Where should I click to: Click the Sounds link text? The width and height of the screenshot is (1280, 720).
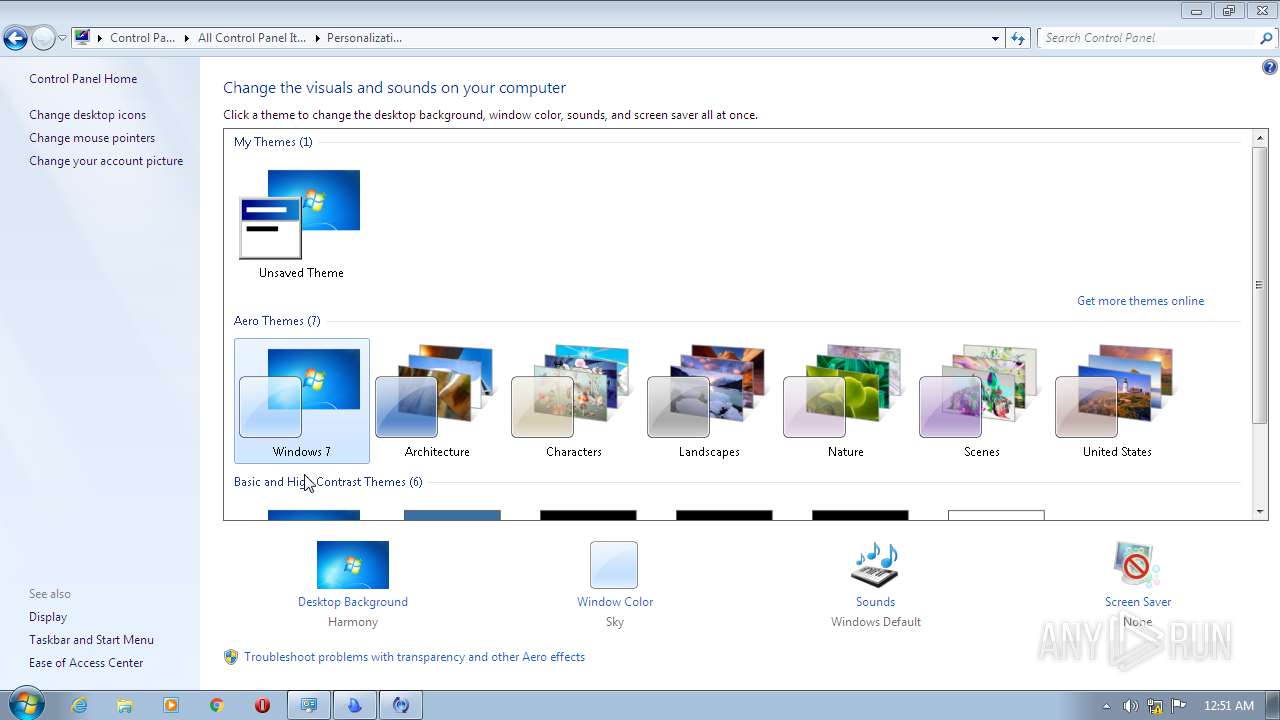(x=875, y=602)
